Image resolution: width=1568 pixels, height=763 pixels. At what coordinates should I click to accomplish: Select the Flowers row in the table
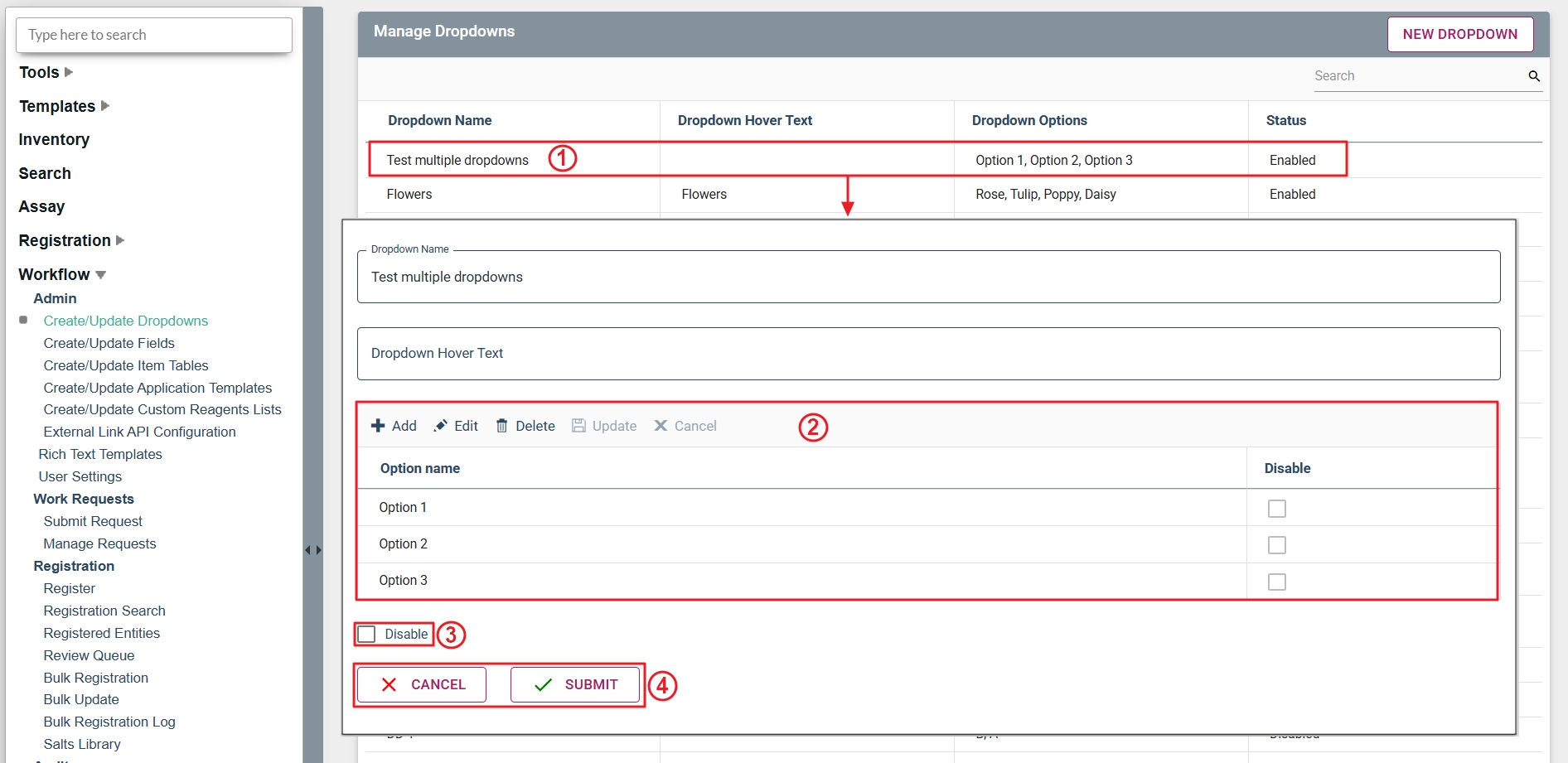coord(409,195)
